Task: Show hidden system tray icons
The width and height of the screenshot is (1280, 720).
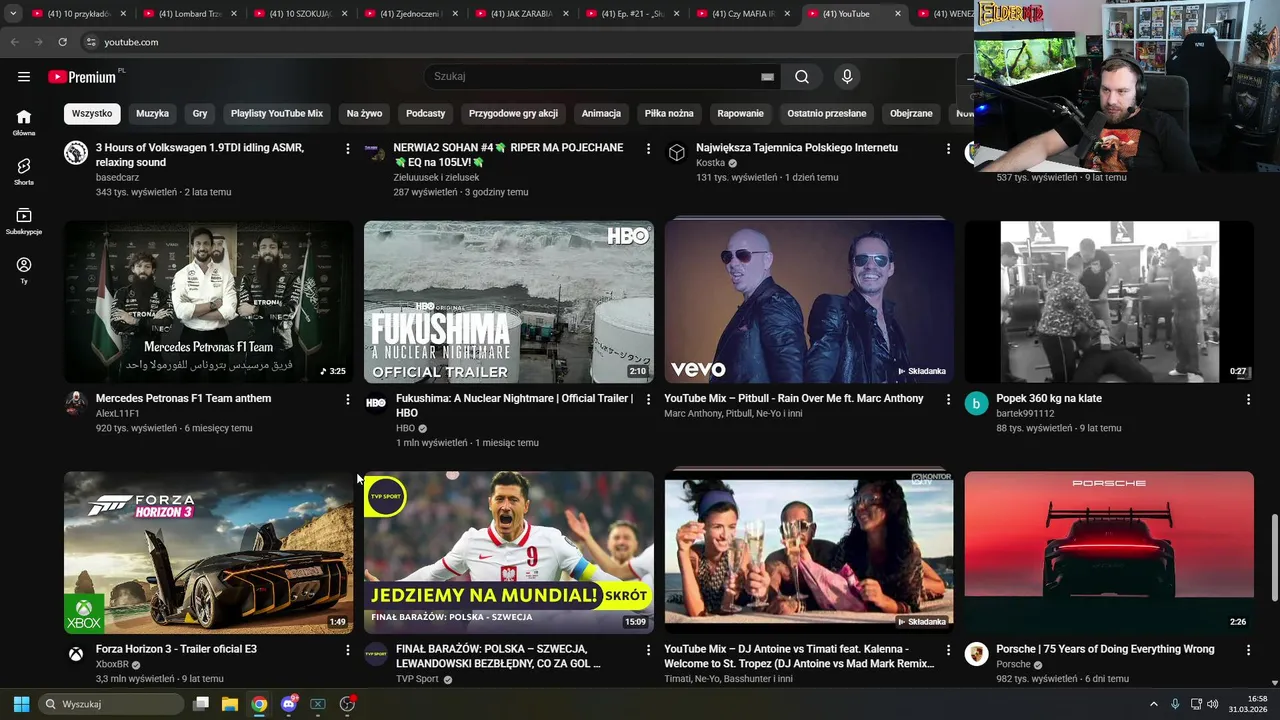Action: (x=1153, y=704)
